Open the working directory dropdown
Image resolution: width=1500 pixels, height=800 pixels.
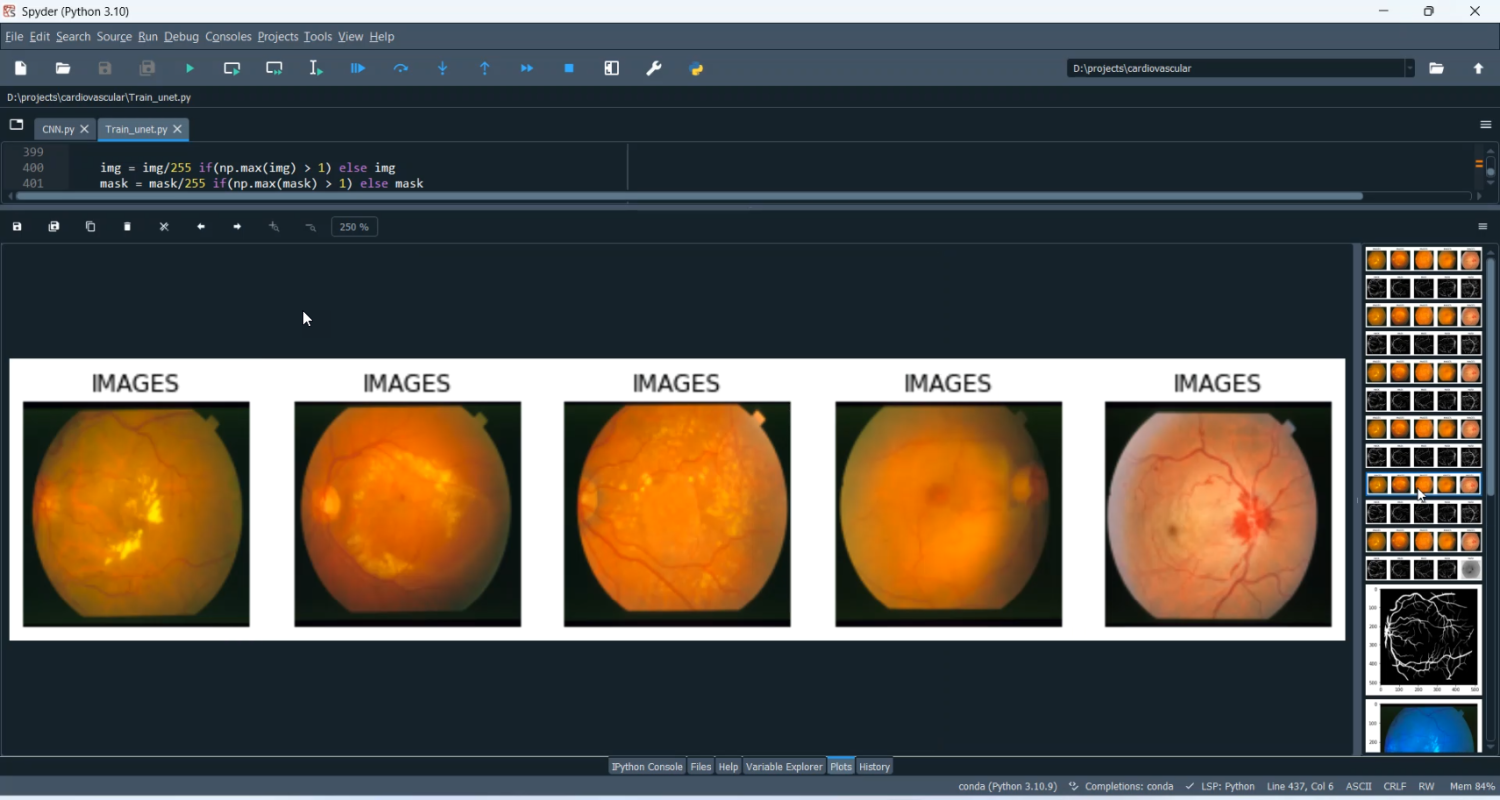[1411, 68]
